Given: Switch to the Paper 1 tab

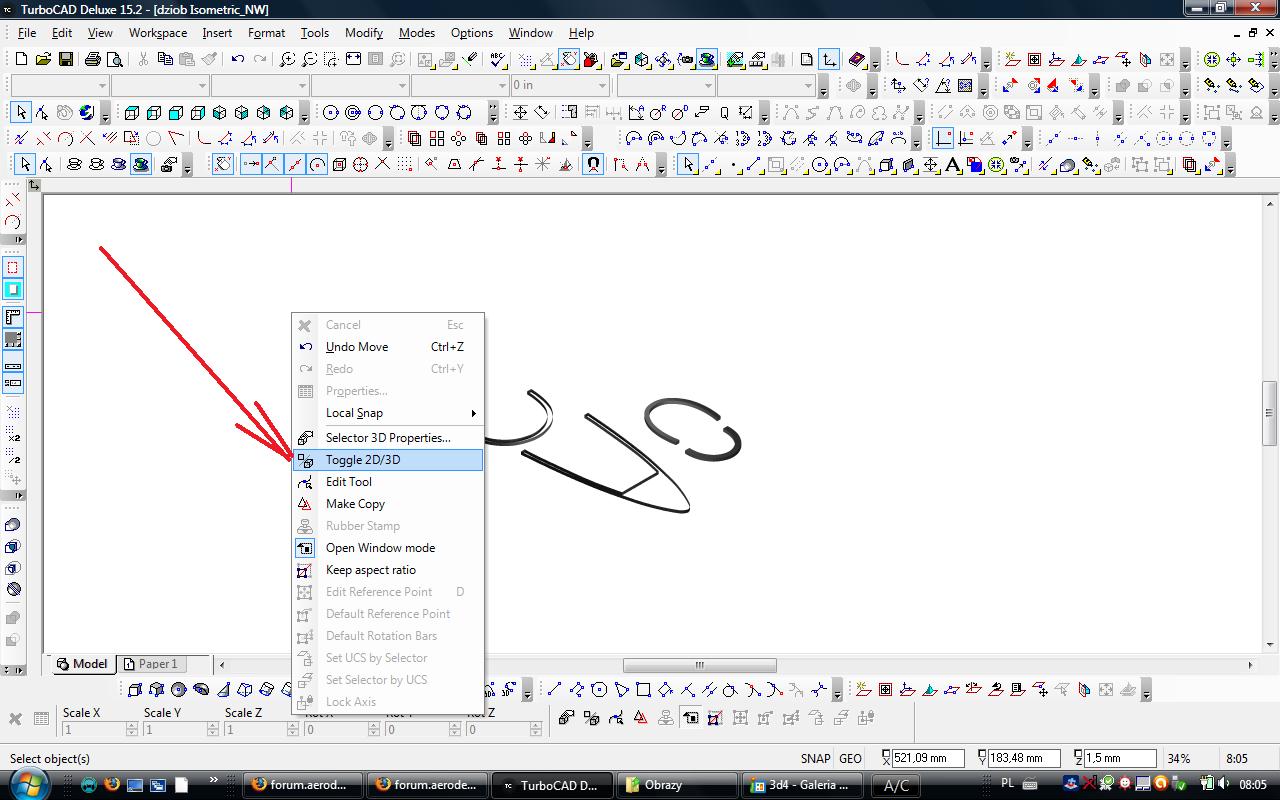Looking at the screenshot, I should click(x=150, y=664).
